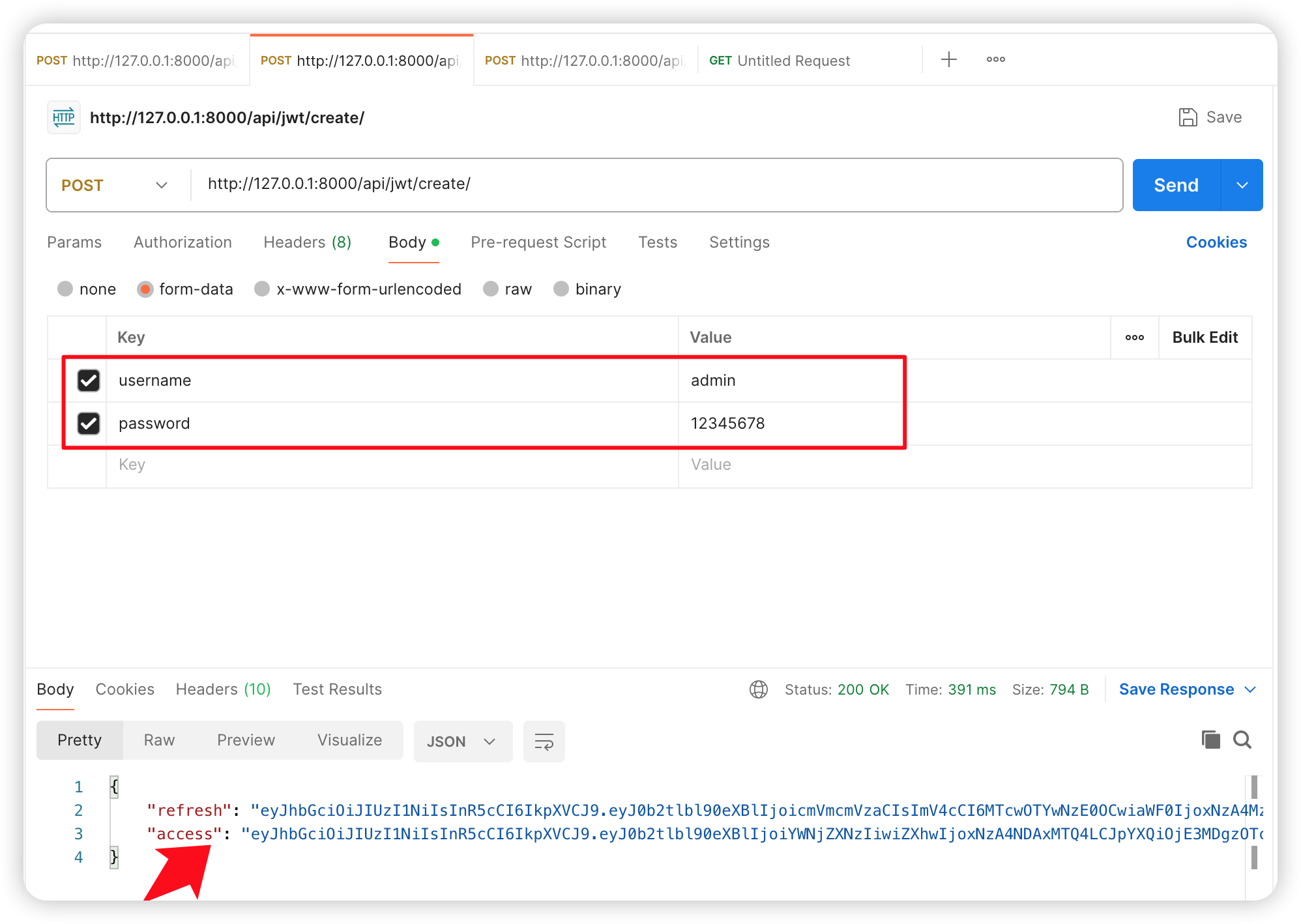Open a new request tab with plus icon
The height and width of the screenshot is (924, 1301).
pyautogui.click(x=949, y=59)
